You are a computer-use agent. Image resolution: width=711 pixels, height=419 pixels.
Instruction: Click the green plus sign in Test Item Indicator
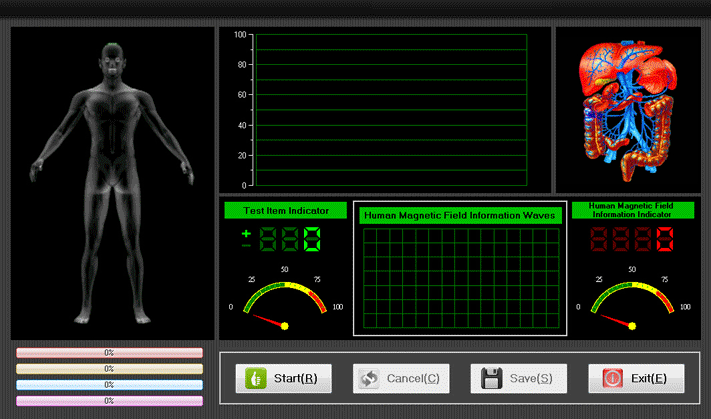[x=246, y=233]
